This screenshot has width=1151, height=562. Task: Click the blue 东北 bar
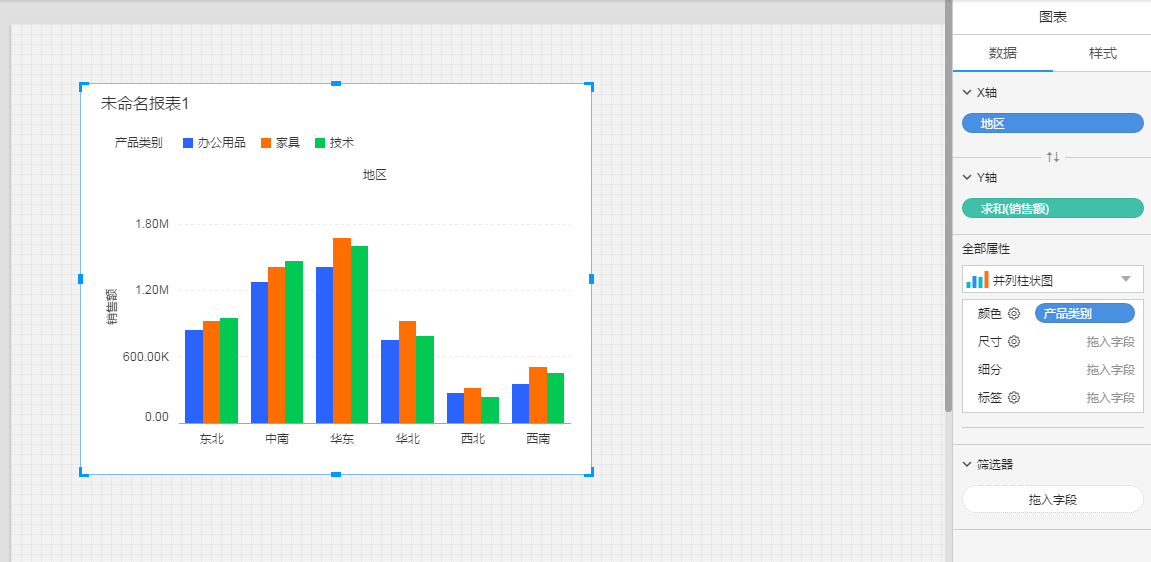pos(194,376)
